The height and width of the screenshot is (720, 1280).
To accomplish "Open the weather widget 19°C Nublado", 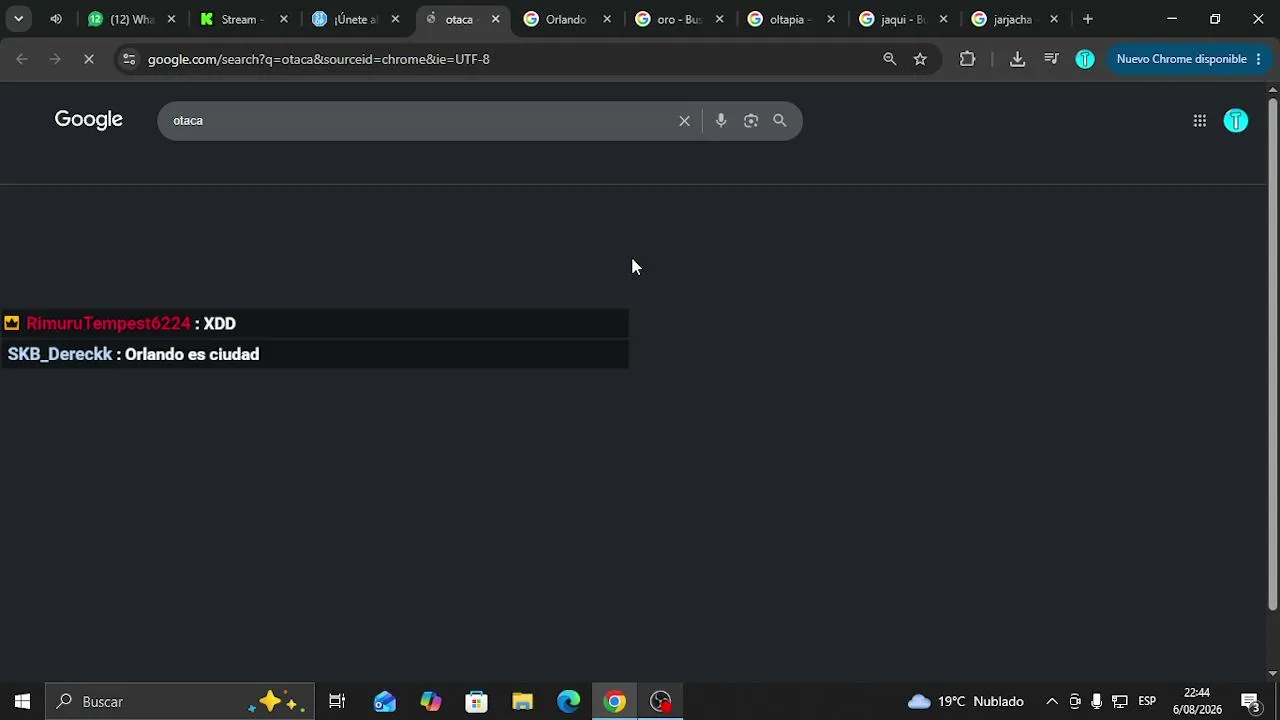I will click(965, 701).
